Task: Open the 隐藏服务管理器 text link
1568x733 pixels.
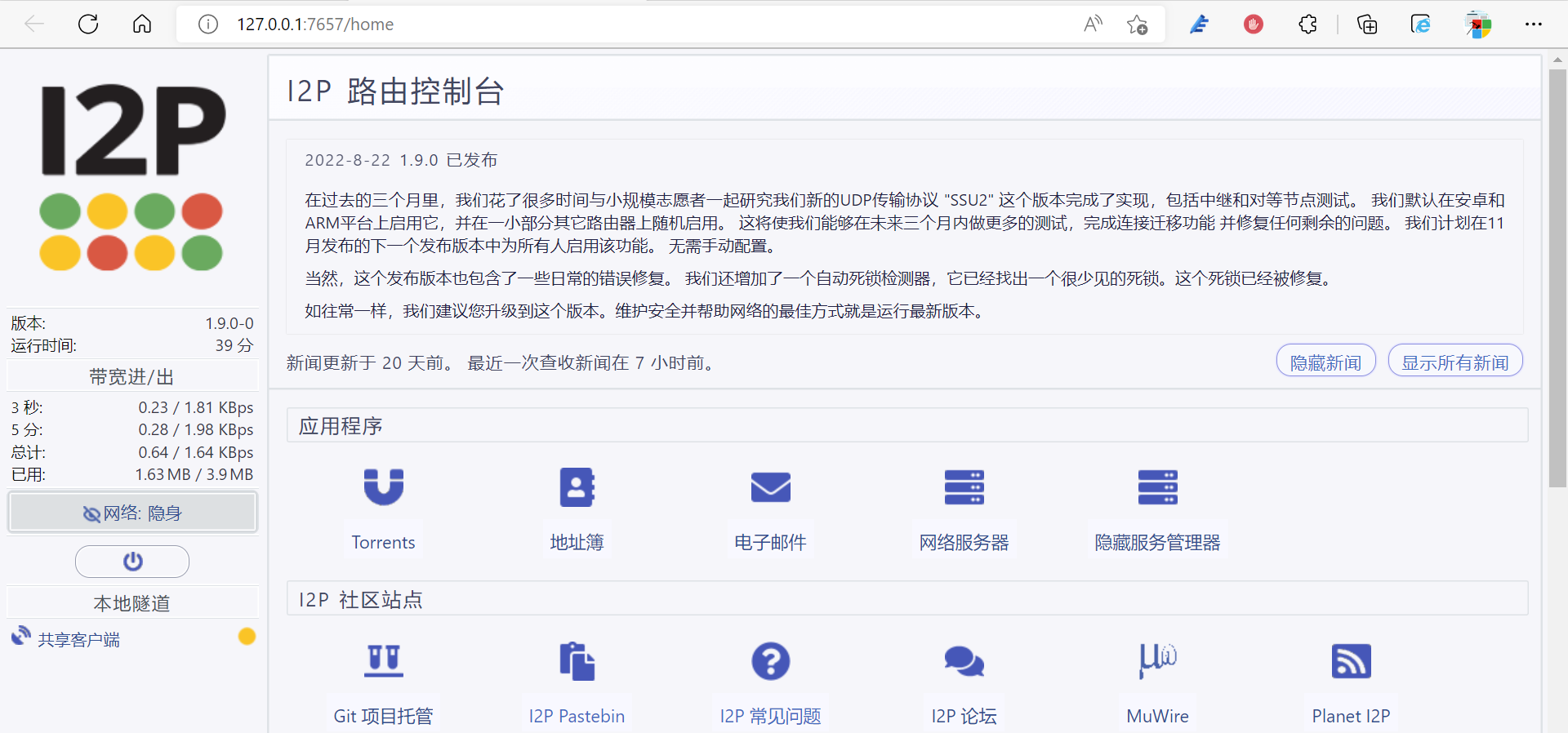Action: 1157,542
